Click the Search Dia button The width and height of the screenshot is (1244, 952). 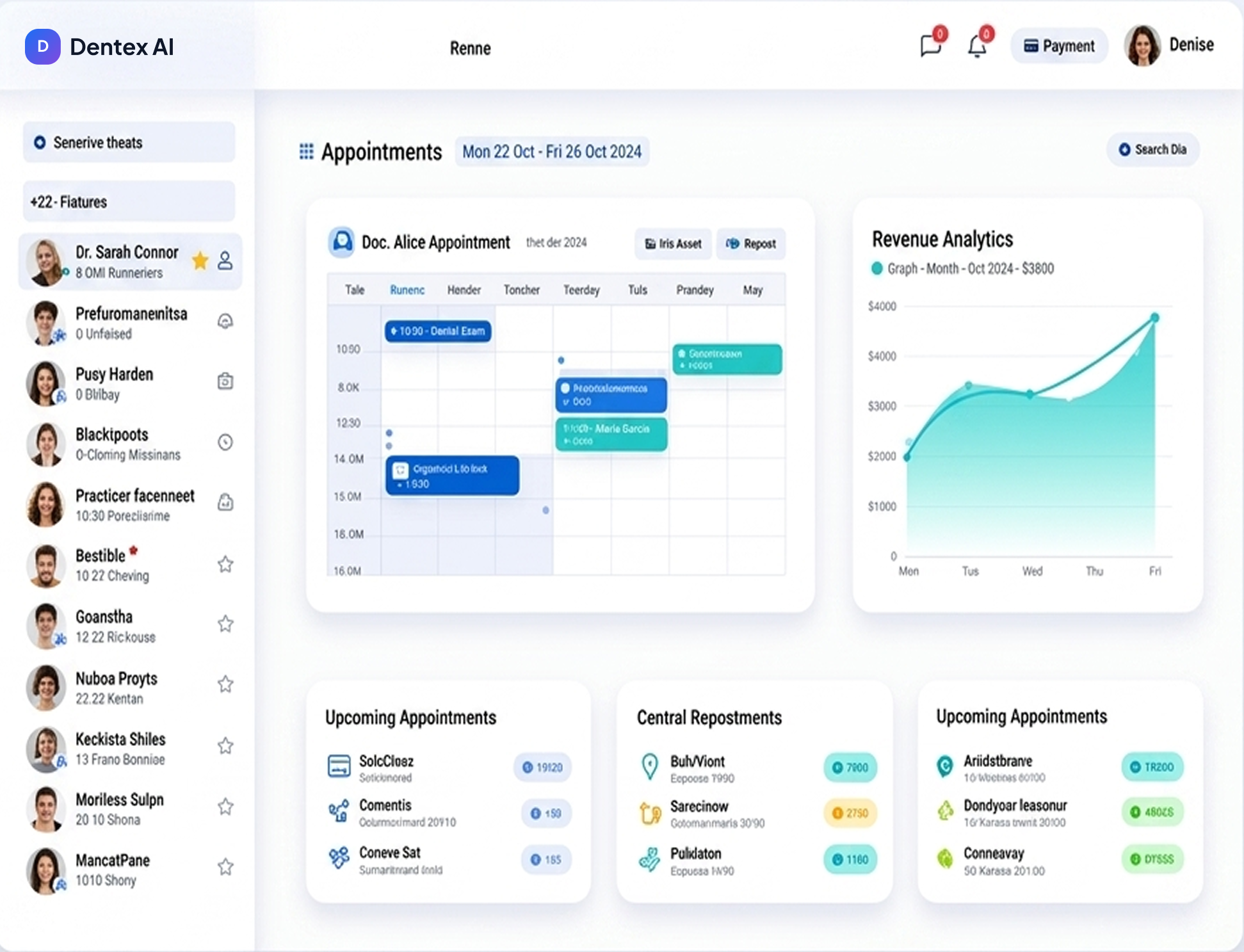pyautogui.click(x=1152, y=149)
